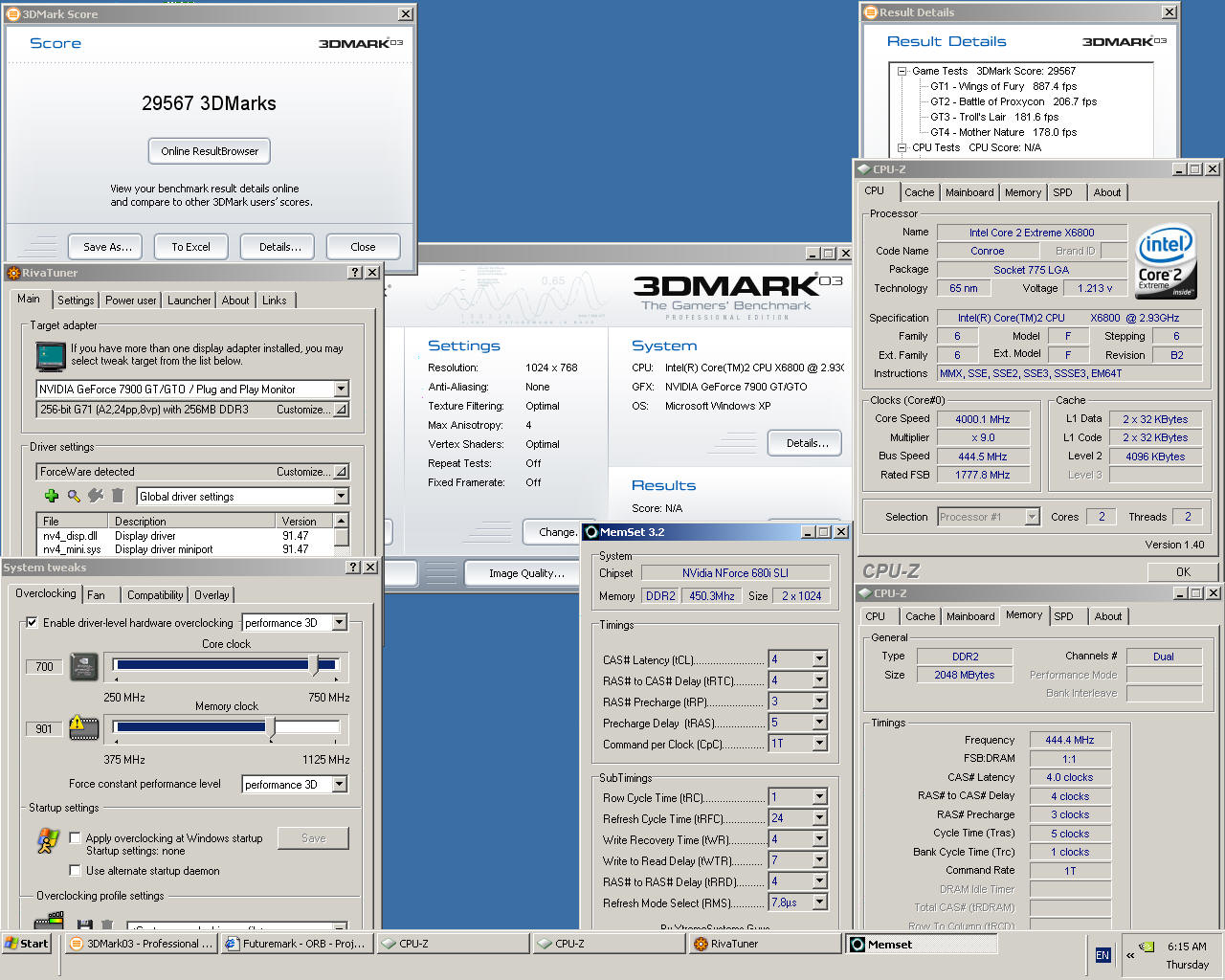This screenshot has height=980, width=1225.
Task: Click the RivaTuner title bar help question mark
Action: click(x=355, y=273)
